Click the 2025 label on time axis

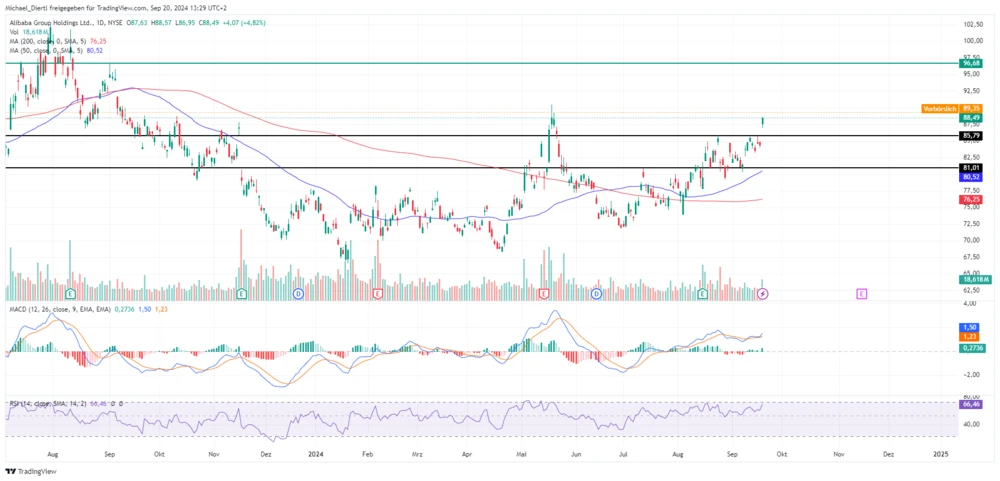(940, 453)
